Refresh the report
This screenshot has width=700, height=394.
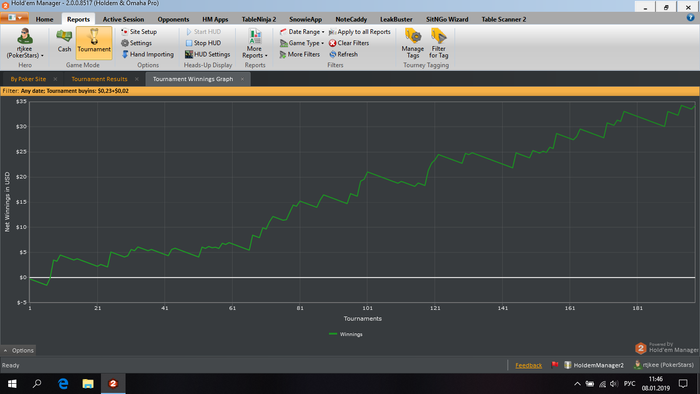343,54
